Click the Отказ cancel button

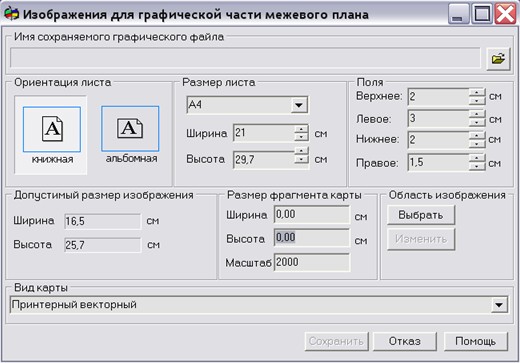(405, 341)
